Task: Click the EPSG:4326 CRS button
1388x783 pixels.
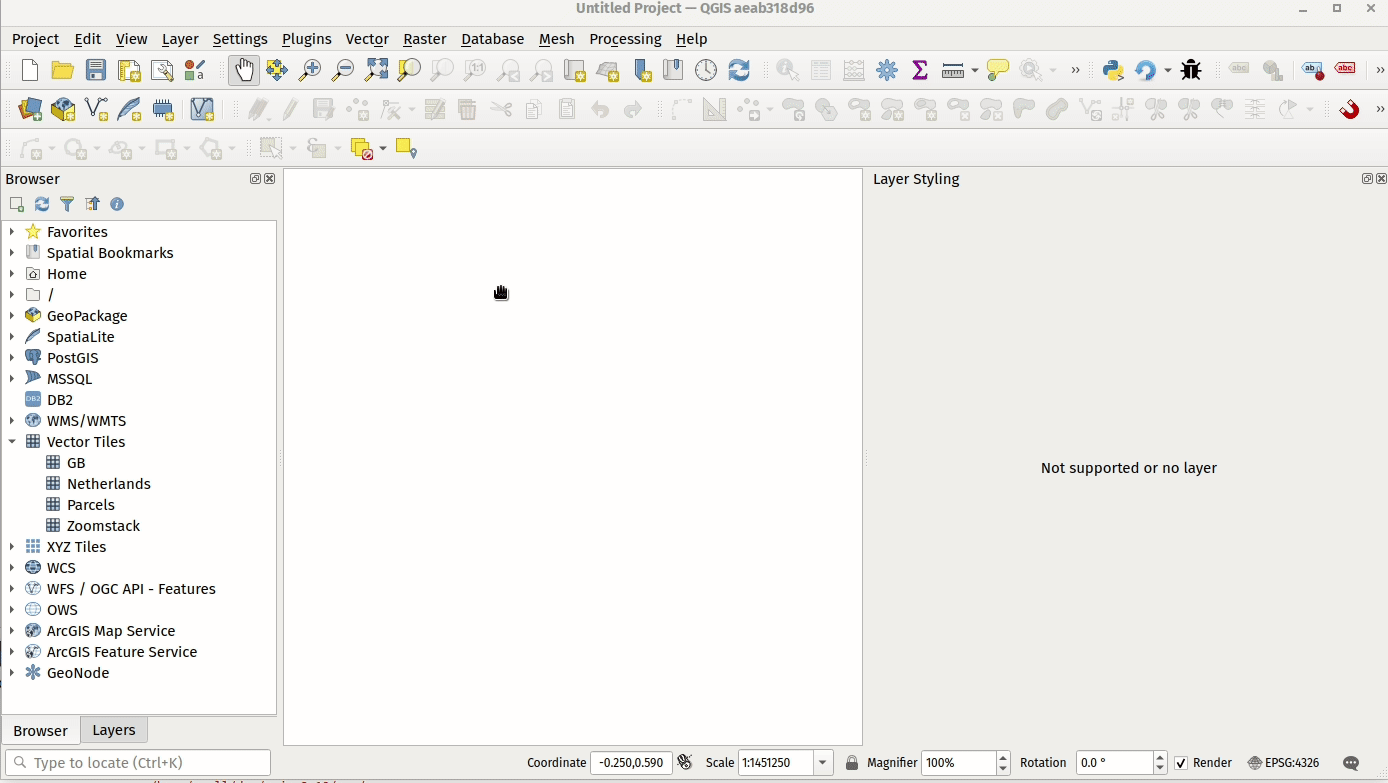Action: [x=1283, y=763]
